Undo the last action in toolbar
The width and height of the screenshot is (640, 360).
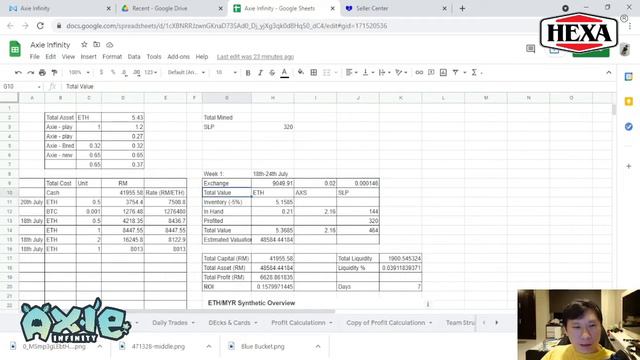click(18, 73)
